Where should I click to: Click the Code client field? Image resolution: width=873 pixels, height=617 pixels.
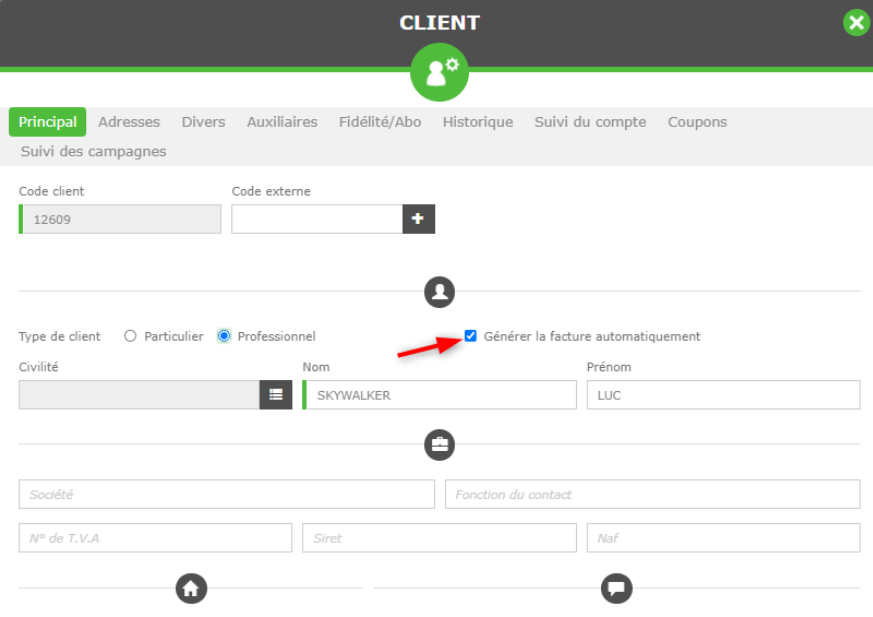pos(120,219)
